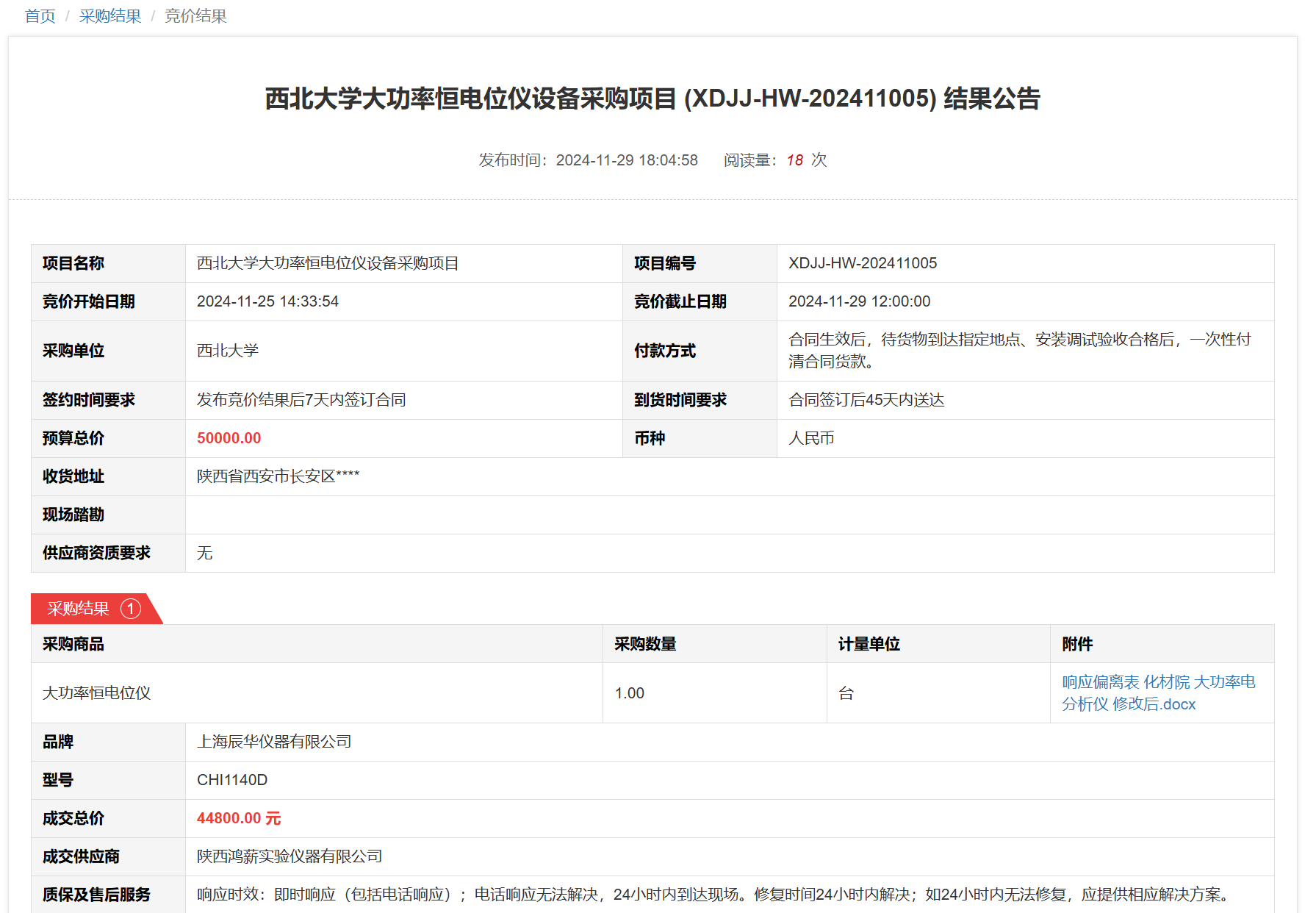This screenshot has width=1316, height=913.
Task: Click the red read count 18
Action: click(x=794, y=160)
